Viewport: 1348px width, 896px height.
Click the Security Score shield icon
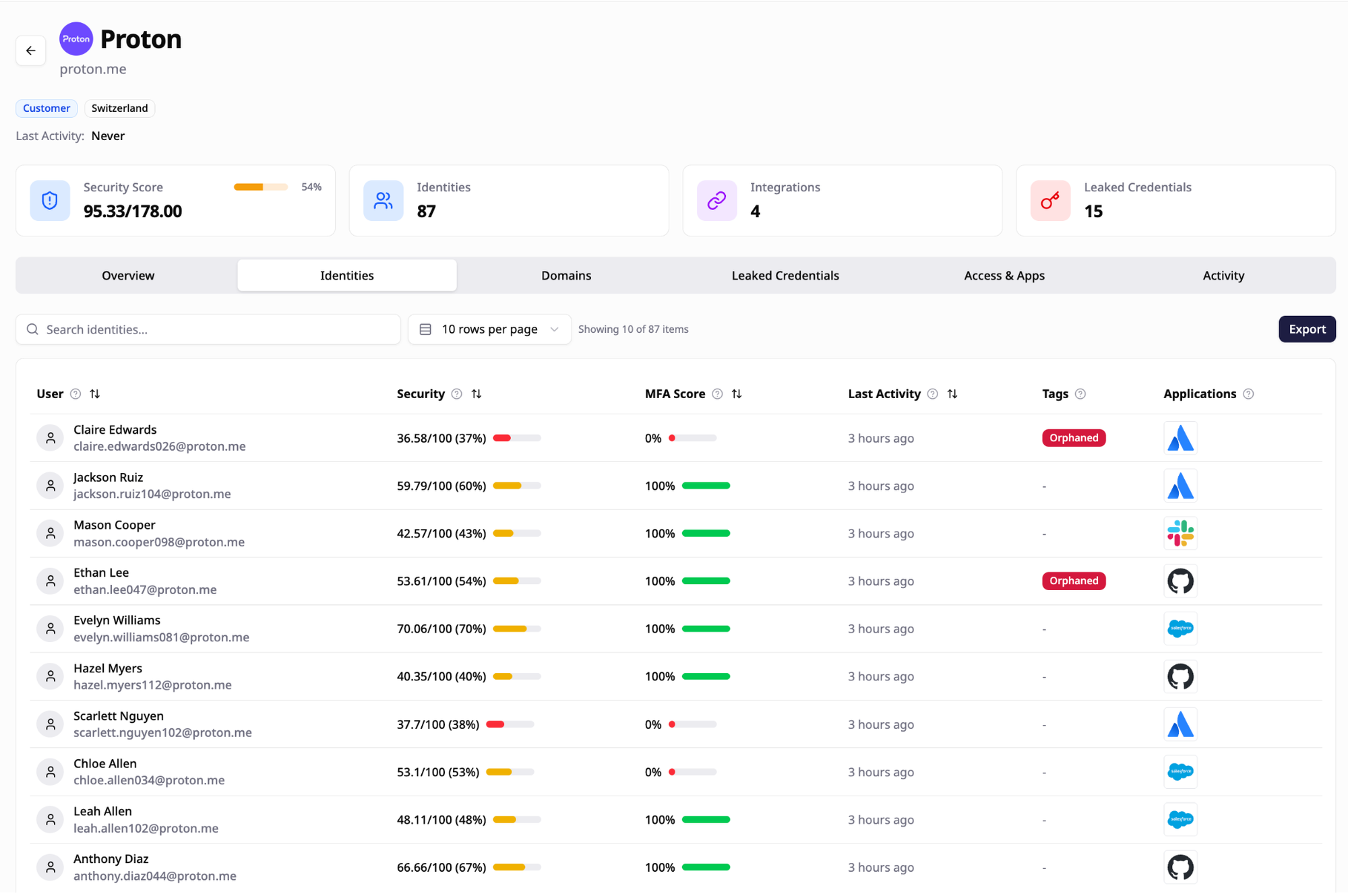click(50, 201)
